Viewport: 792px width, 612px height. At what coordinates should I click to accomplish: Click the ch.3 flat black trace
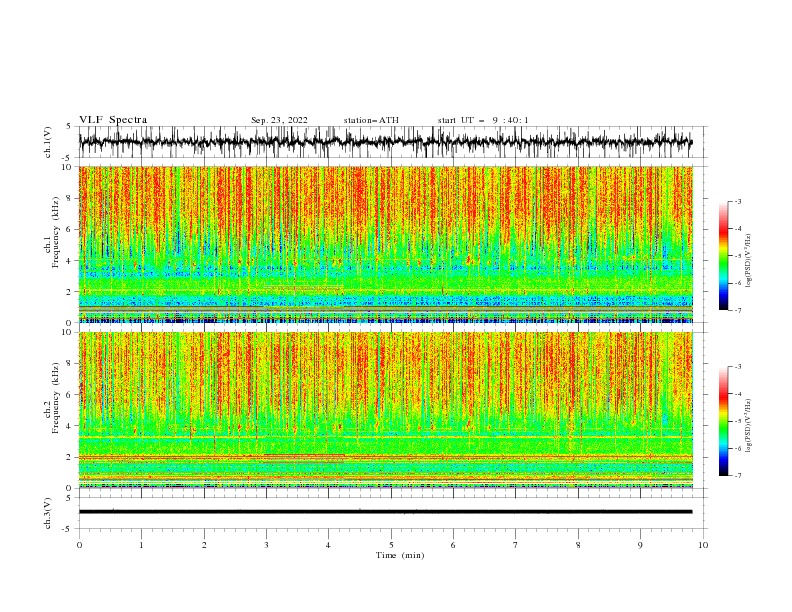coord(386,512)
